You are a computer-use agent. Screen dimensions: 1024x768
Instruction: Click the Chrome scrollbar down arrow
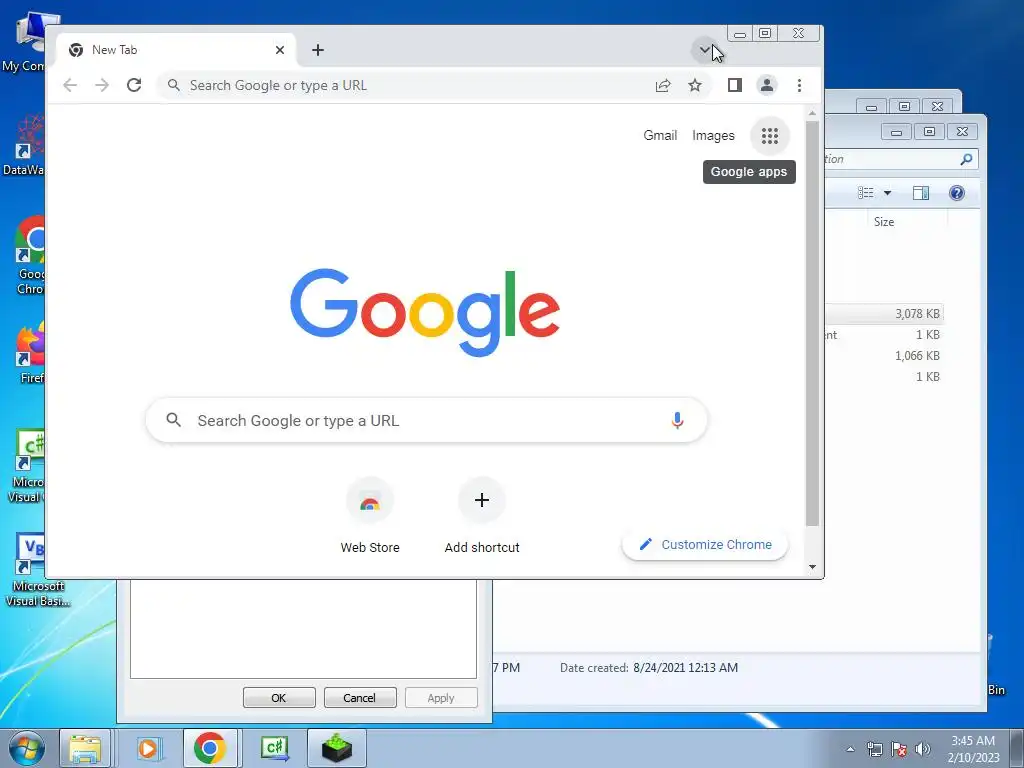(x=812, y=567)
